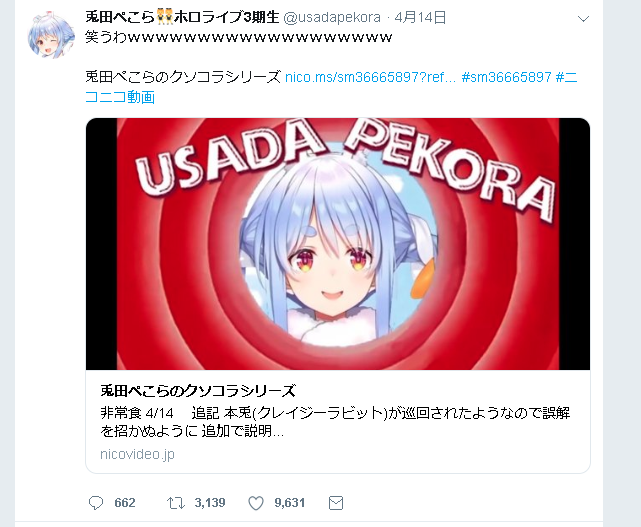Follow the #sm36665897 hashtag

tap(507, 77)
